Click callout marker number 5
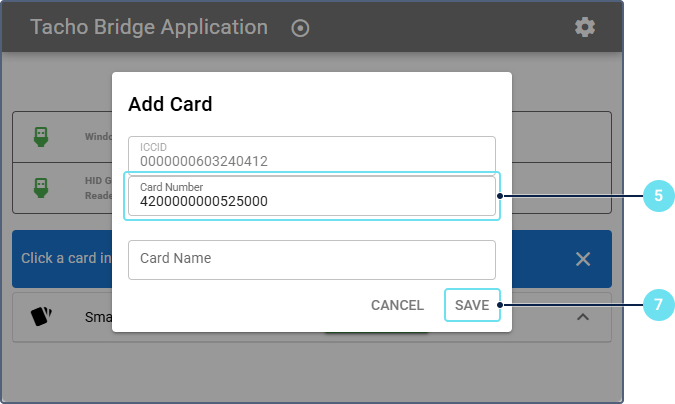 657,196
